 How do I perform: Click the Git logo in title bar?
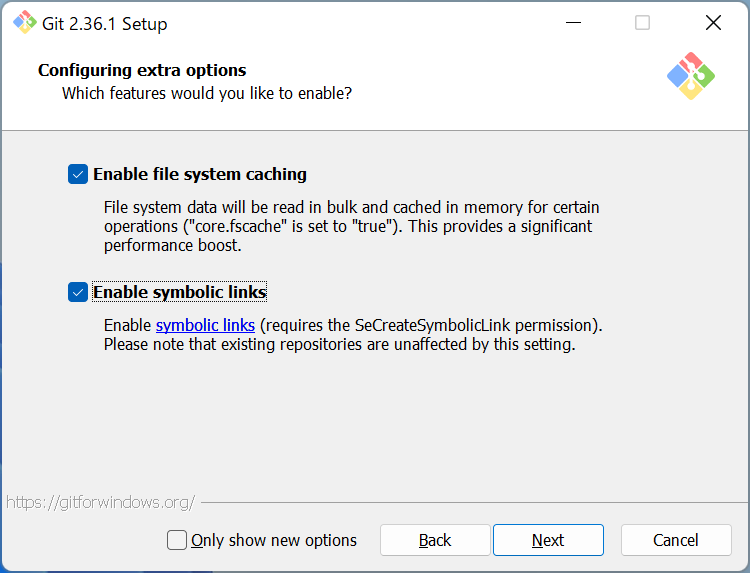24,22
